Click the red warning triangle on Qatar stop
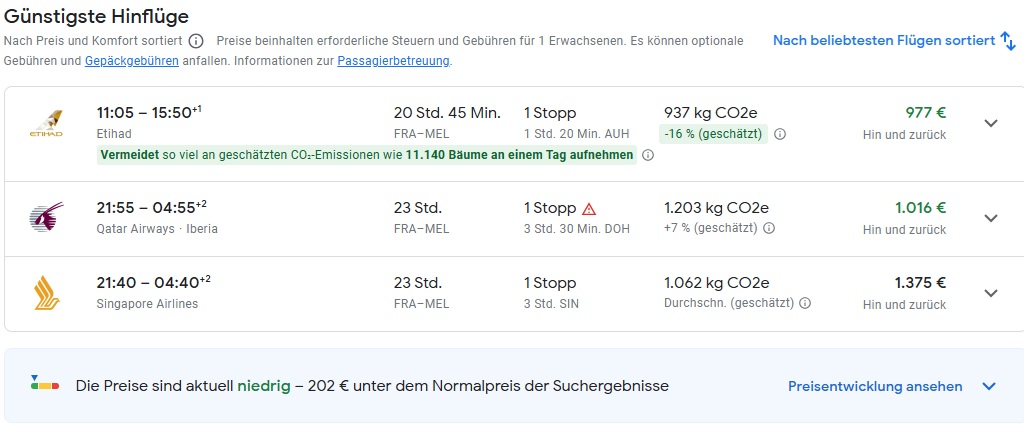Image resolution: width=1024 pixels, height=430 pixels. coord(589,209)
